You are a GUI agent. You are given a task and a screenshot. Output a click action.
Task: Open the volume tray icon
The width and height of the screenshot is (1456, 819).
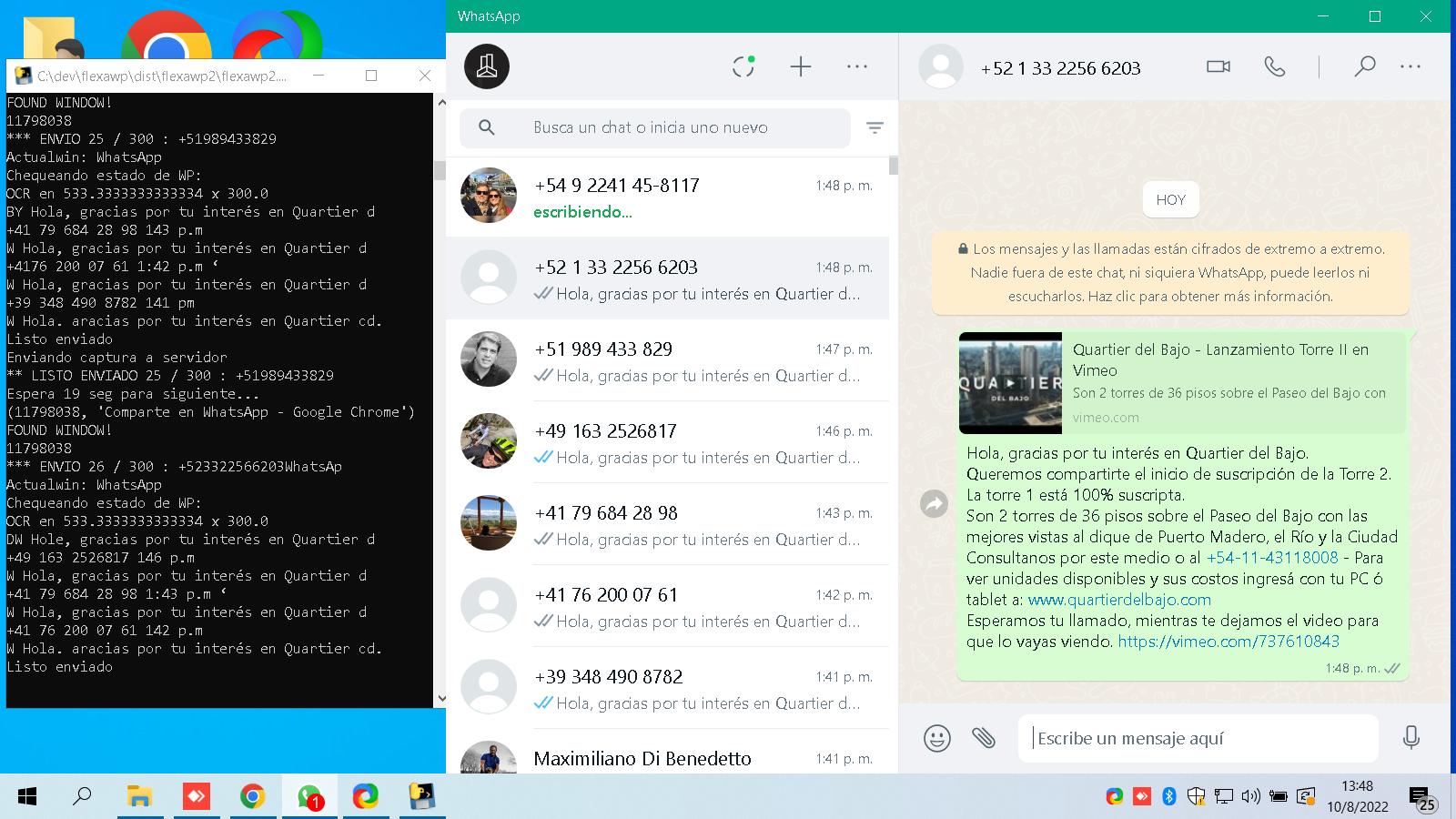(1251, 797)
